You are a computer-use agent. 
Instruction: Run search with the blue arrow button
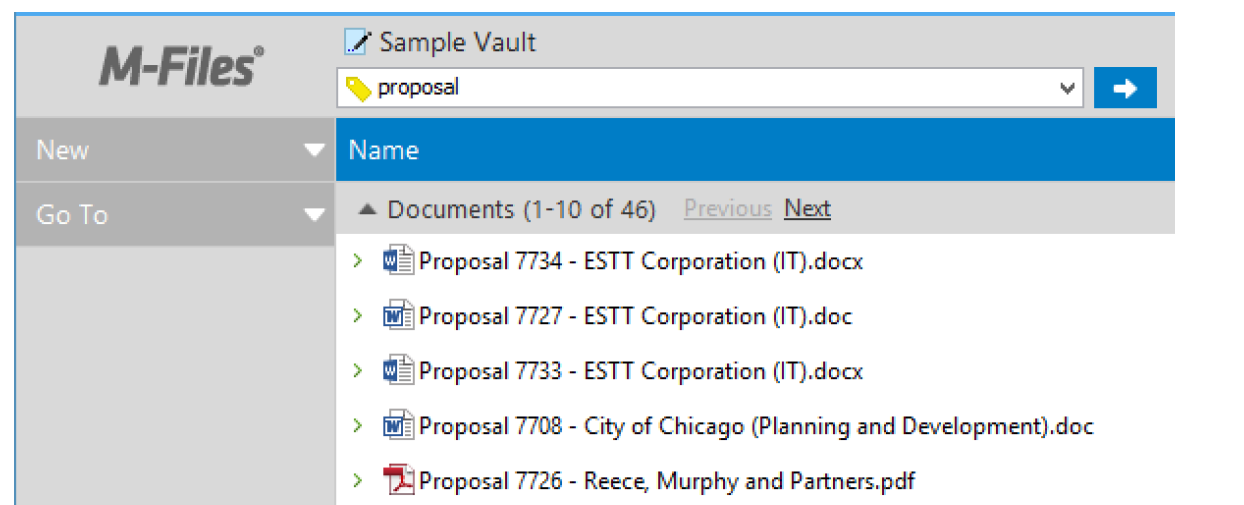click(1125, 88)
